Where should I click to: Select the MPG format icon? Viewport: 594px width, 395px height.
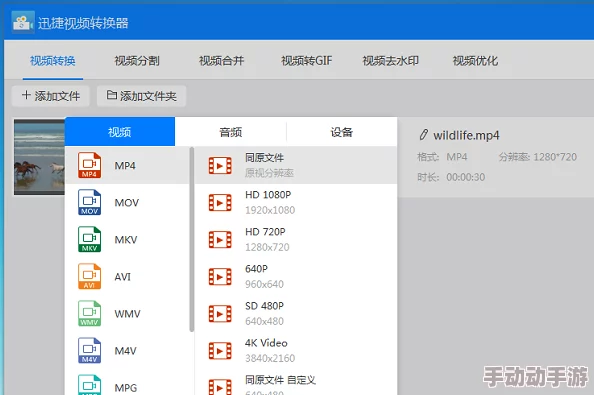pyautogui.click(x=89, y=385)
